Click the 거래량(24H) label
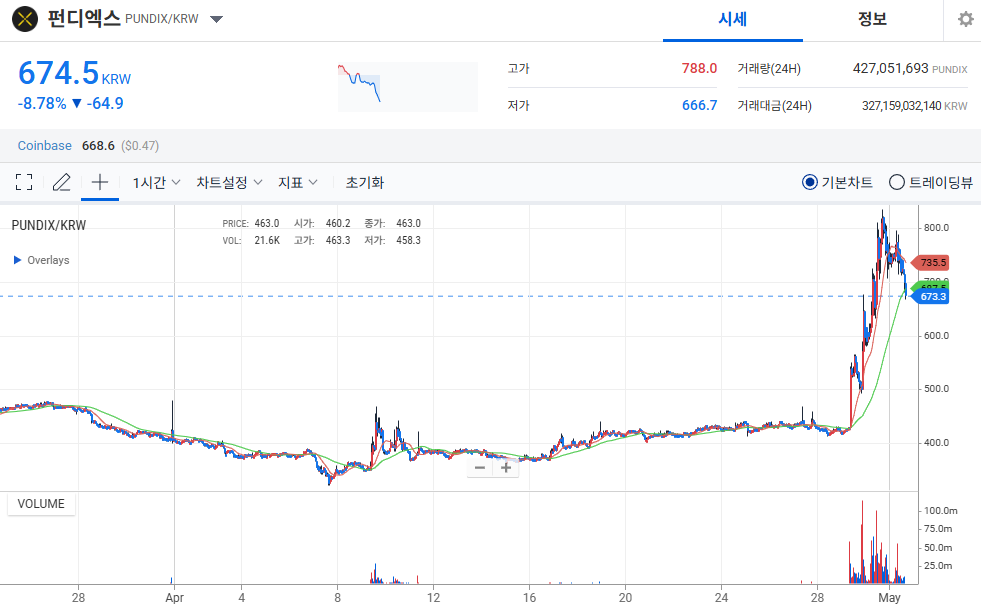Image resolution: width=981 pixels, height=606 pixels. point(769,69)
